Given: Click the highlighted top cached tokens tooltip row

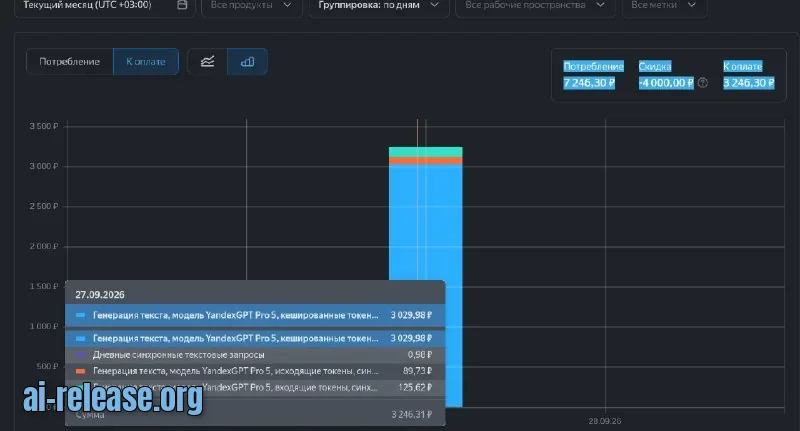Looking at the screenshot, I should (255, 315).
